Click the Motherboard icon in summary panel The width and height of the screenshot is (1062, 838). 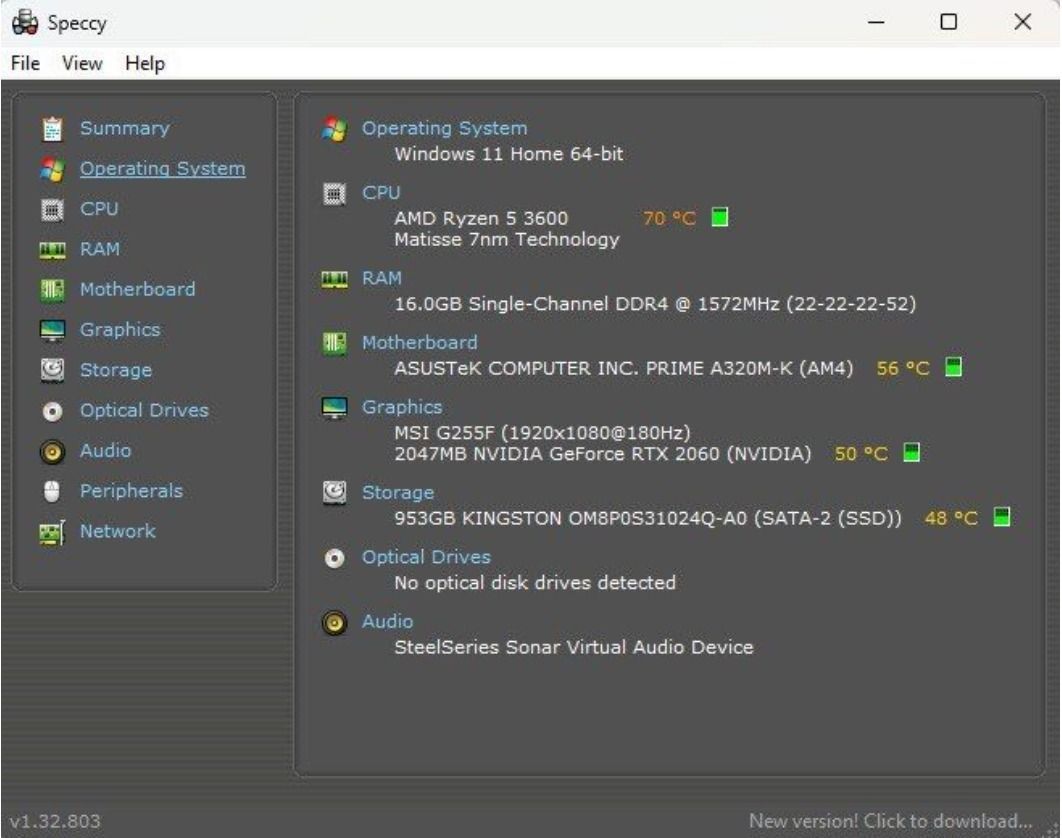coord(335,343)
